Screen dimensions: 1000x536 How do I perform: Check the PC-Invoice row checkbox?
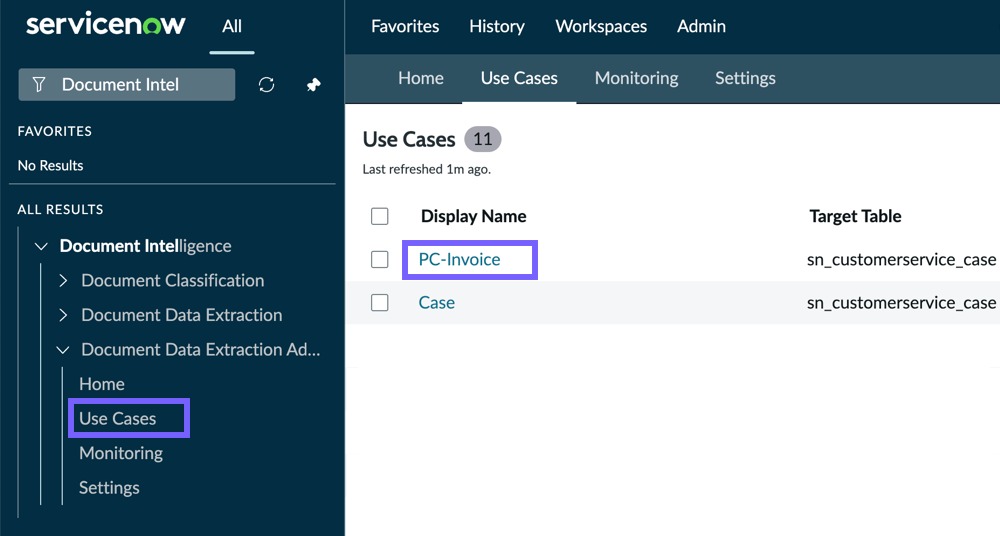379,259
